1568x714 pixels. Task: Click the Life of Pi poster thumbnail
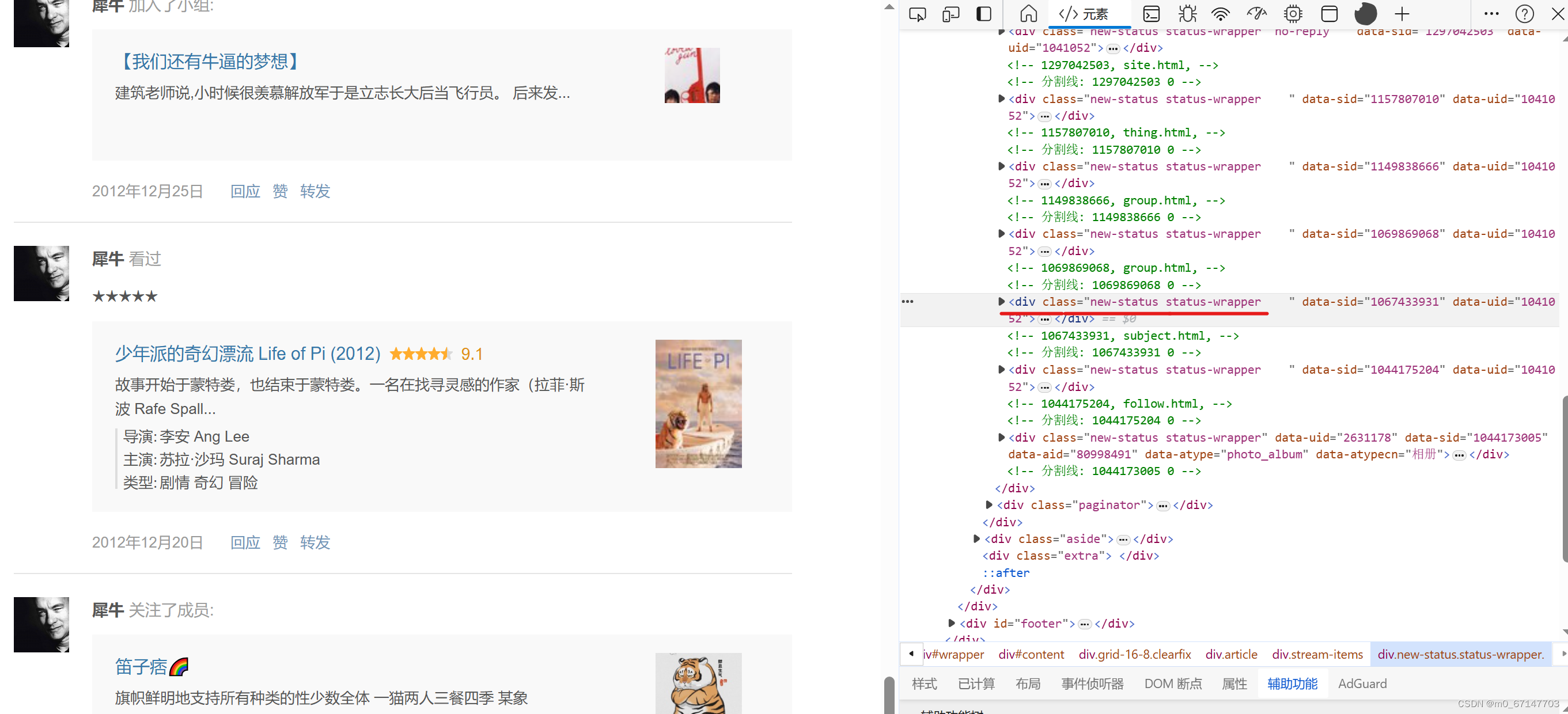tap(698, 404)
